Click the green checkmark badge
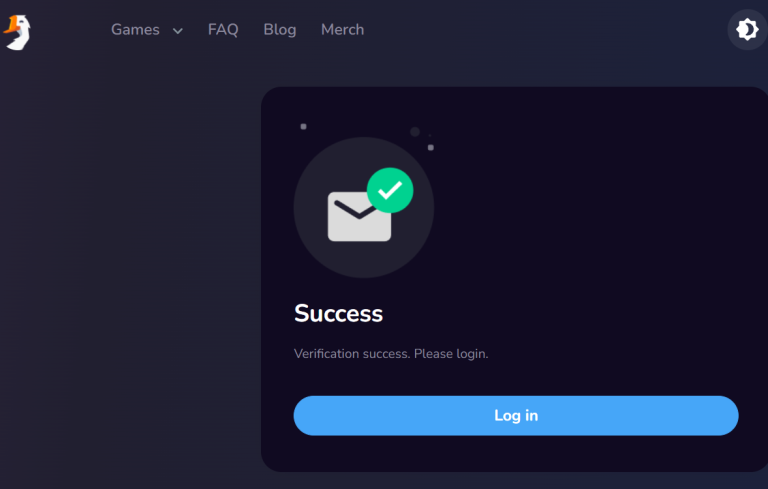 (x=390, y=190)
